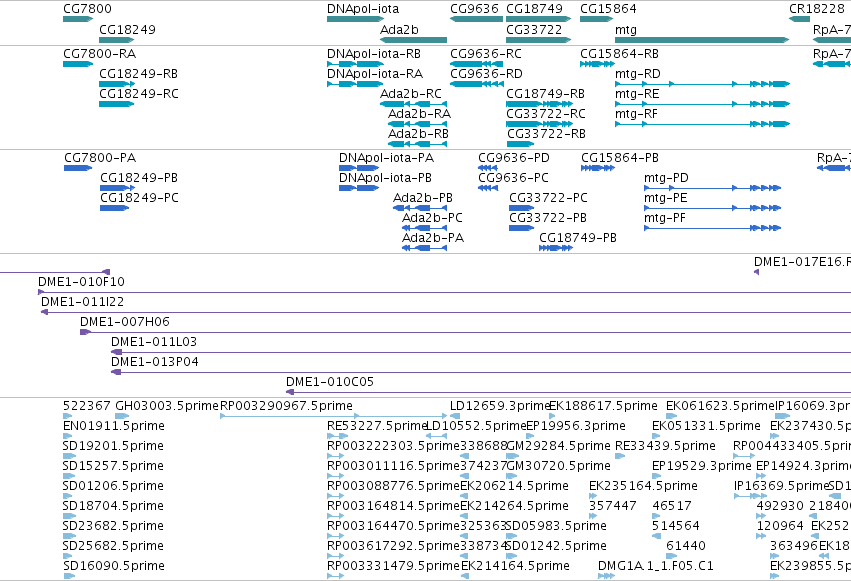Select BAC clone DME1-010C05
This screenshot has height=581, width=851.
pos(330,382)
